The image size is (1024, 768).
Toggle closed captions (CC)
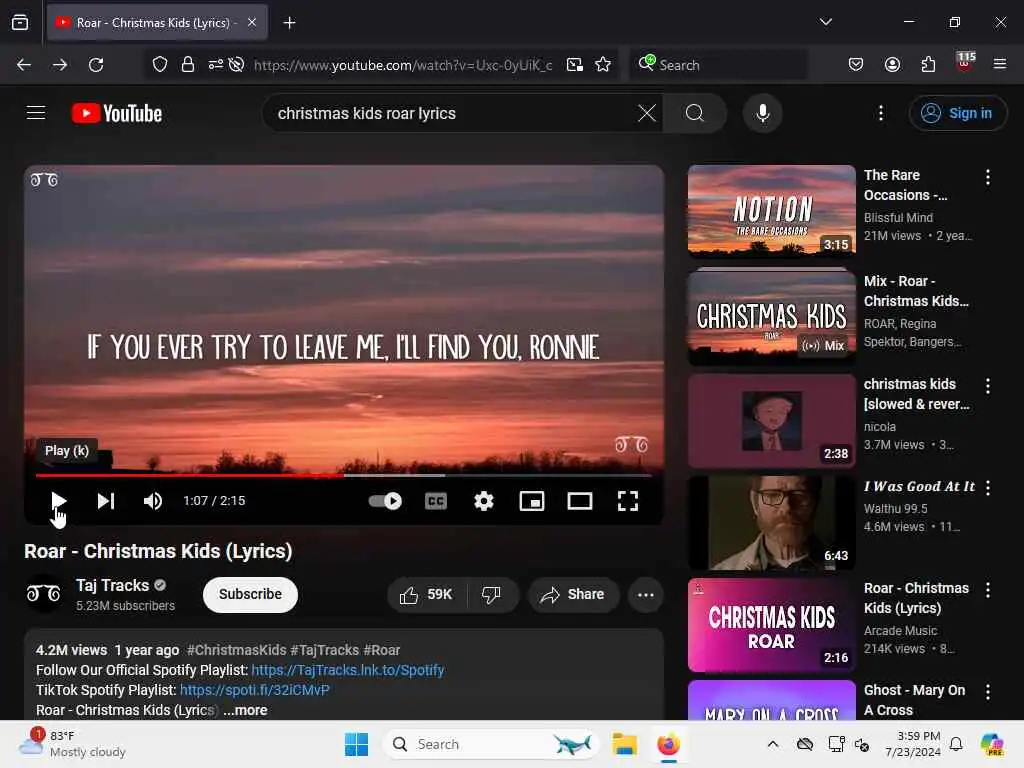(x=436, y=501)
